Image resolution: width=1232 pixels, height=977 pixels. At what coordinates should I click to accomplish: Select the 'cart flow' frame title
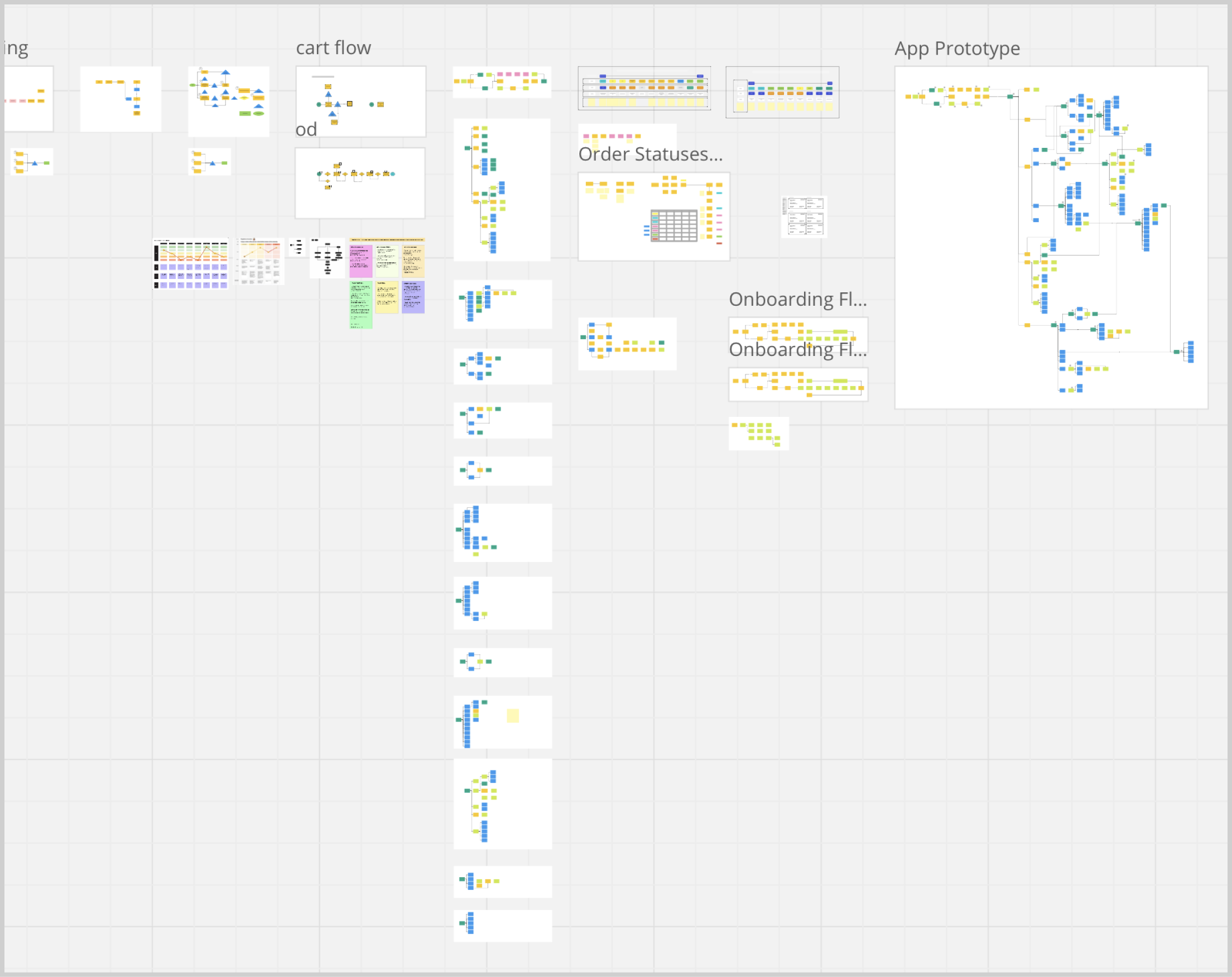click(x=333, y=48)
